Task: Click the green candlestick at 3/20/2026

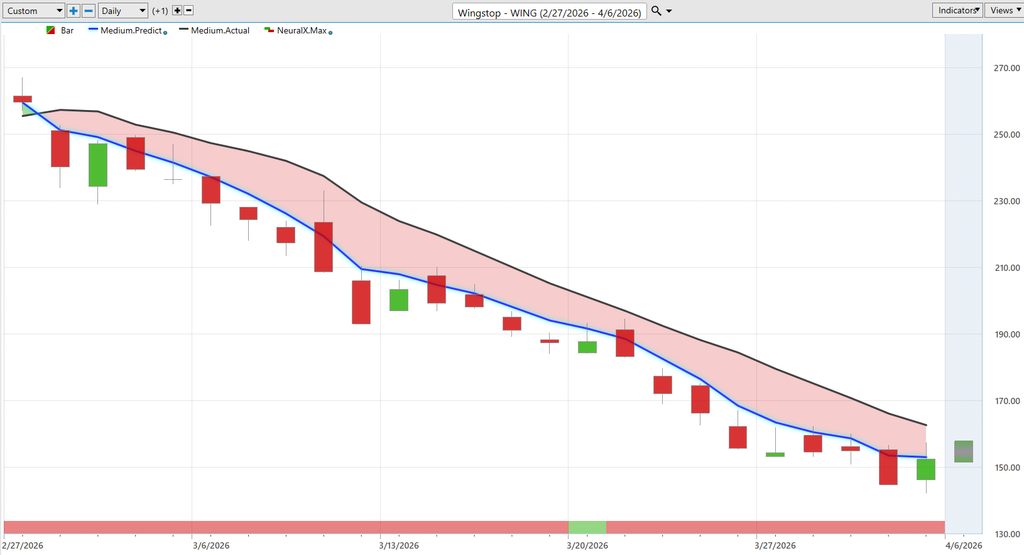Action: coord(587,347)
